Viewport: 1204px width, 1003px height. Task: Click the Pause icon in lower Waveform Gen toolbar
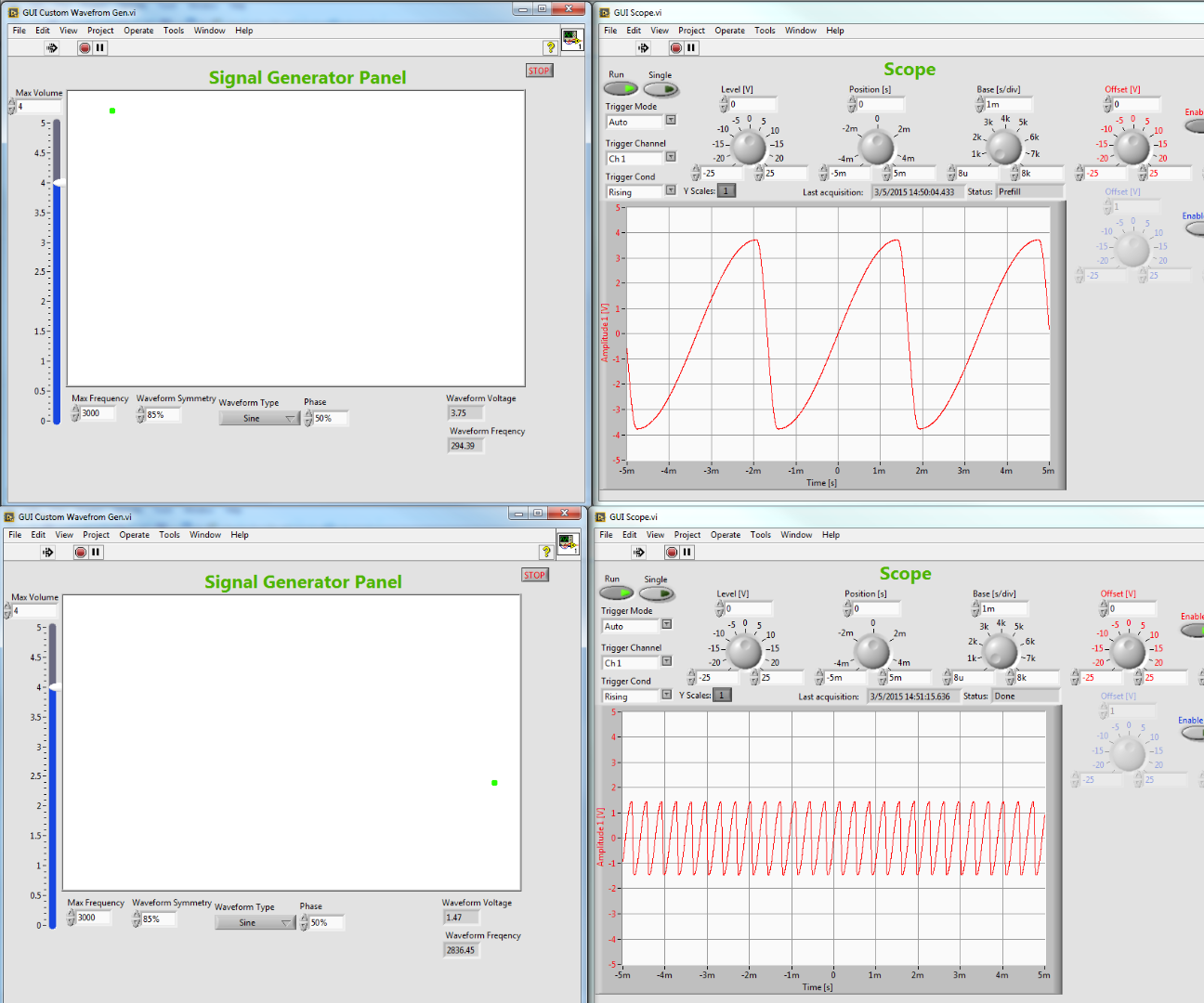97,552
